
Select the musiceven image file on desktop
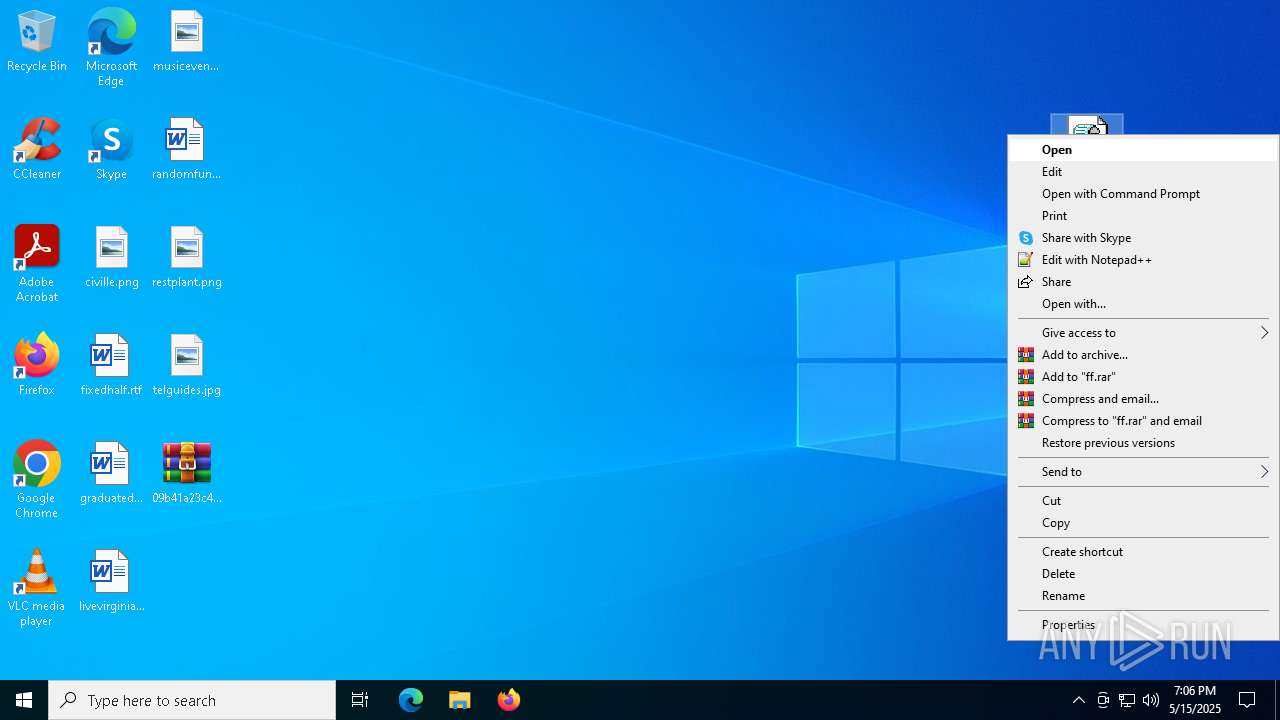point(186,42)
